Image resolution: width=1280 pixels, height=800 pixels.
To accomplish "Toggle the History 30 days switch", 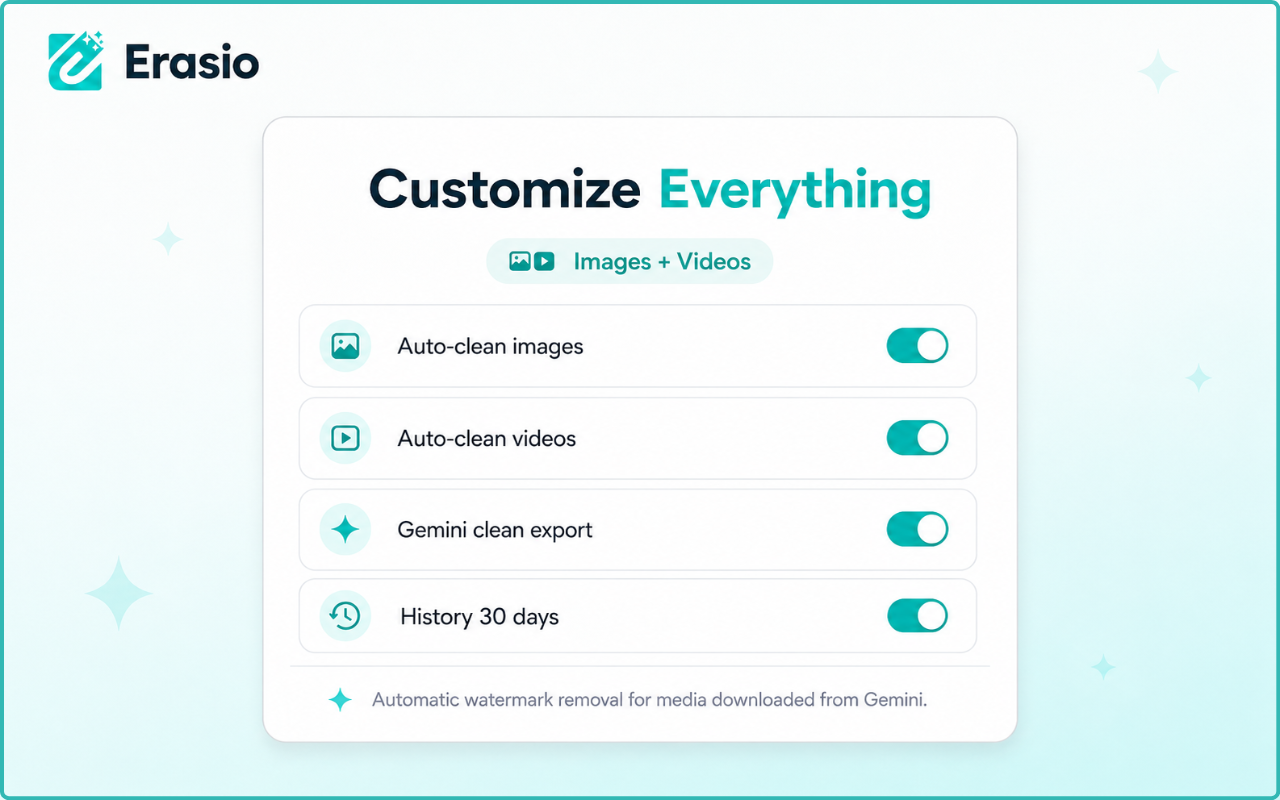I will tap(917, 616).
